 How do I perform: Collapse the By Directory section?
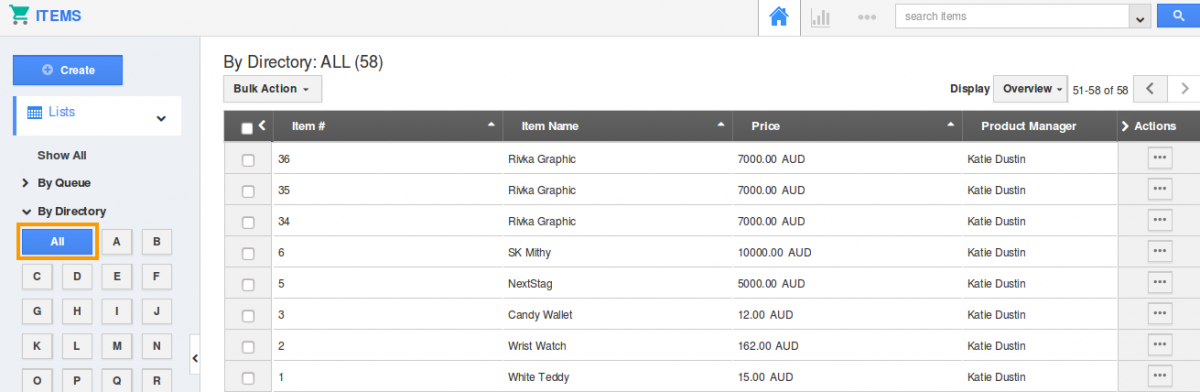[64, 211]
